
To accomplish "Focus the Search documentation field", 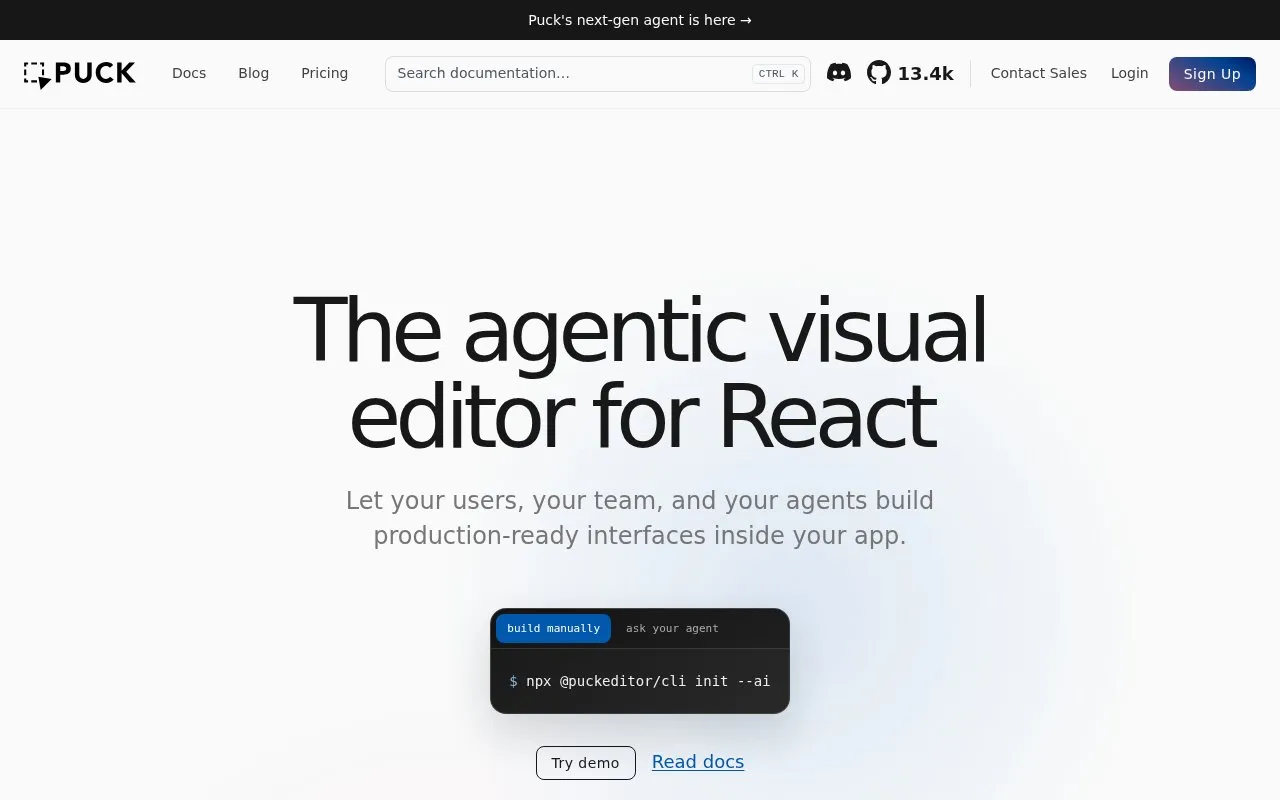I will 598,74.
